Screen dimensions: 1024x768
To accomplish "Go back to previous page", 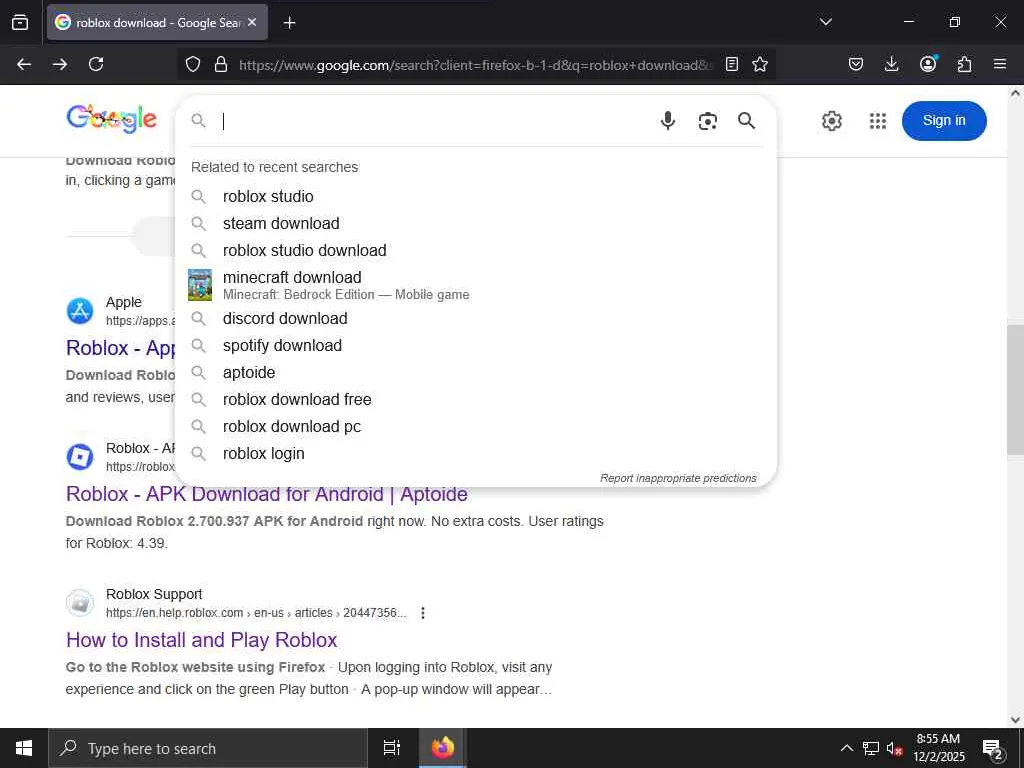I will click(x=24, y=64).
